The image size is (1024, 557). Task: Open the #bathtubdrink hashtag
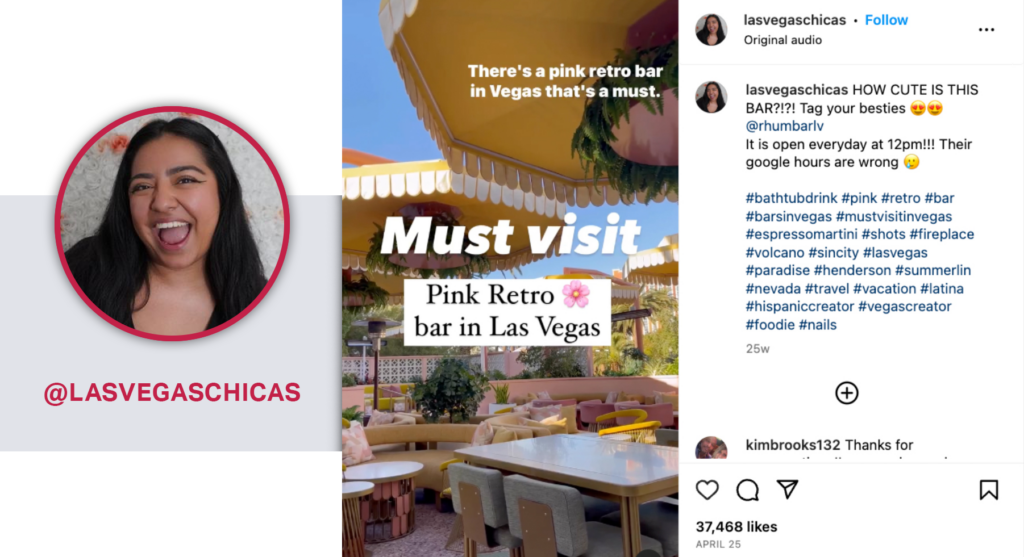coord(791,198)
